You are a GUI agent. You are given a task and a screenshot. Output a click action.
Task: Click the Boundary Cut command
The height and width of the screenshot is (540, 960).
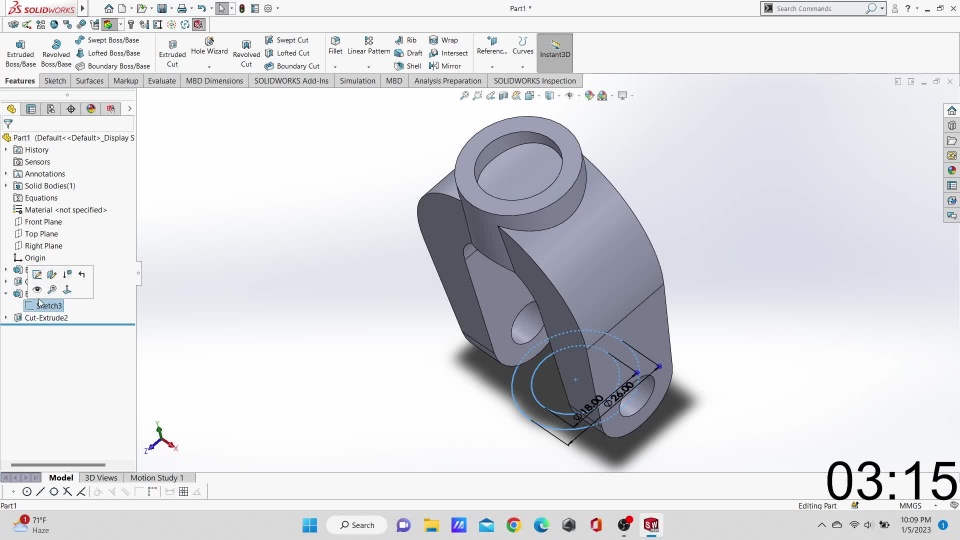point(292,66)
